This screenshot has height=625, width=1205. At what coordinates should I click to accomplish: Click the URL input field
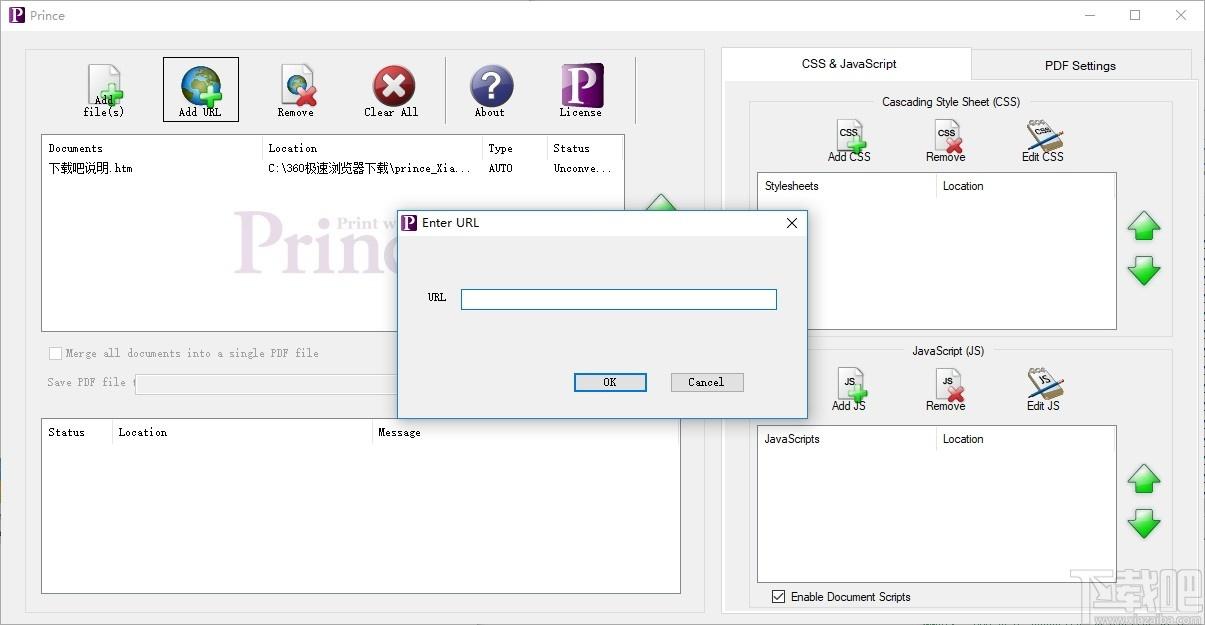[x=619, y=299]
